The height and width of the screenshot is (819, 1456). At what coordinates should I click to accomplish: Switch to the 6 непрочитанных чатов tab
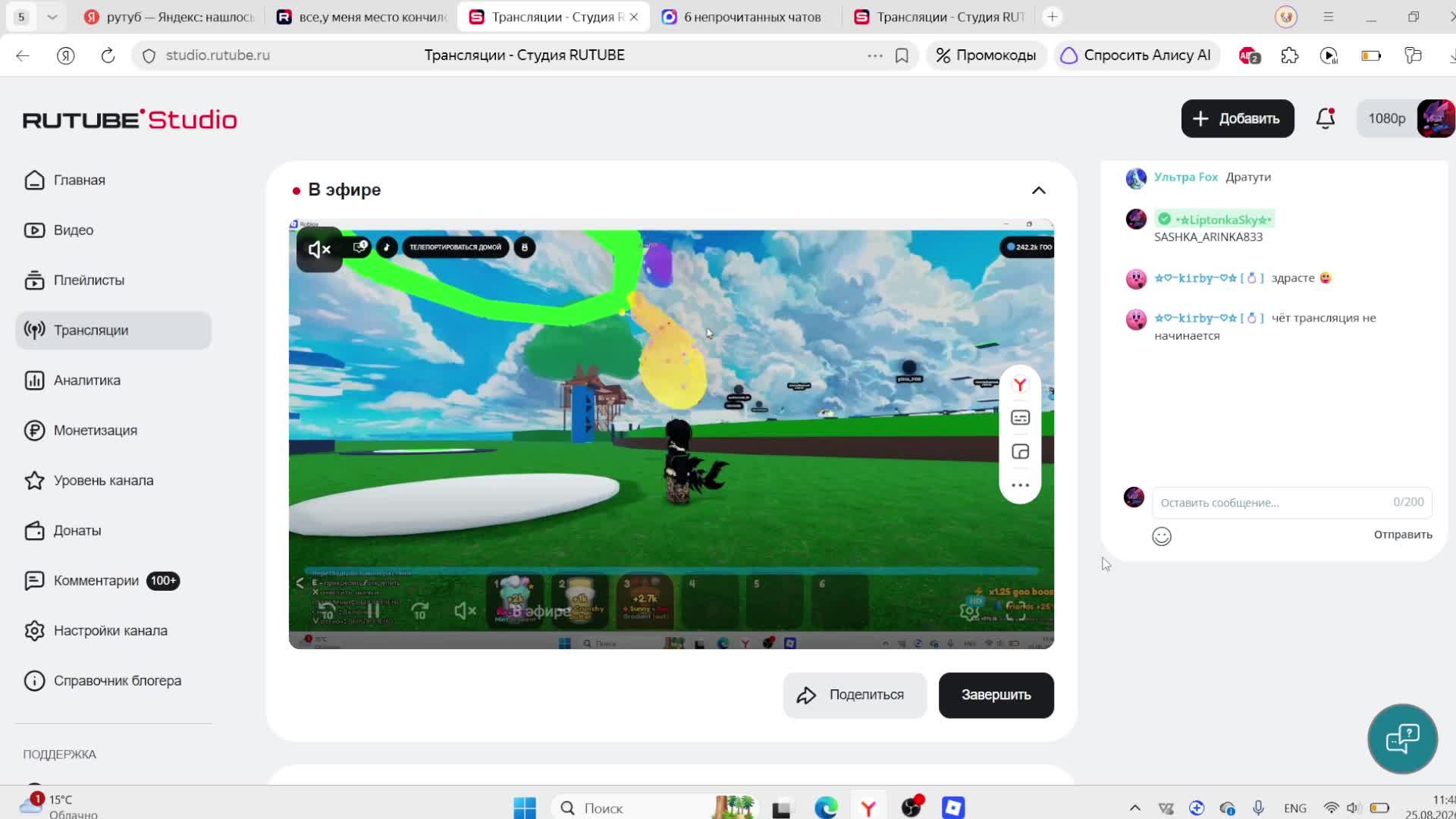[x=743, y=17]
